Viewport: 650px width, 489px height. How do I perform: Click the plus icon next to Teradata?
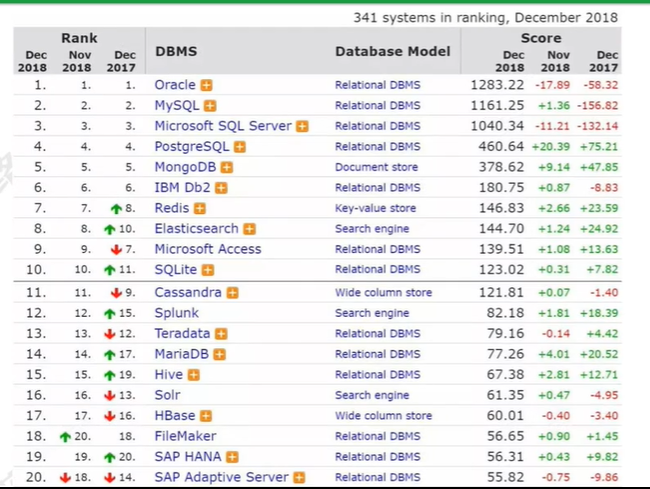click(x=221, y=334)
